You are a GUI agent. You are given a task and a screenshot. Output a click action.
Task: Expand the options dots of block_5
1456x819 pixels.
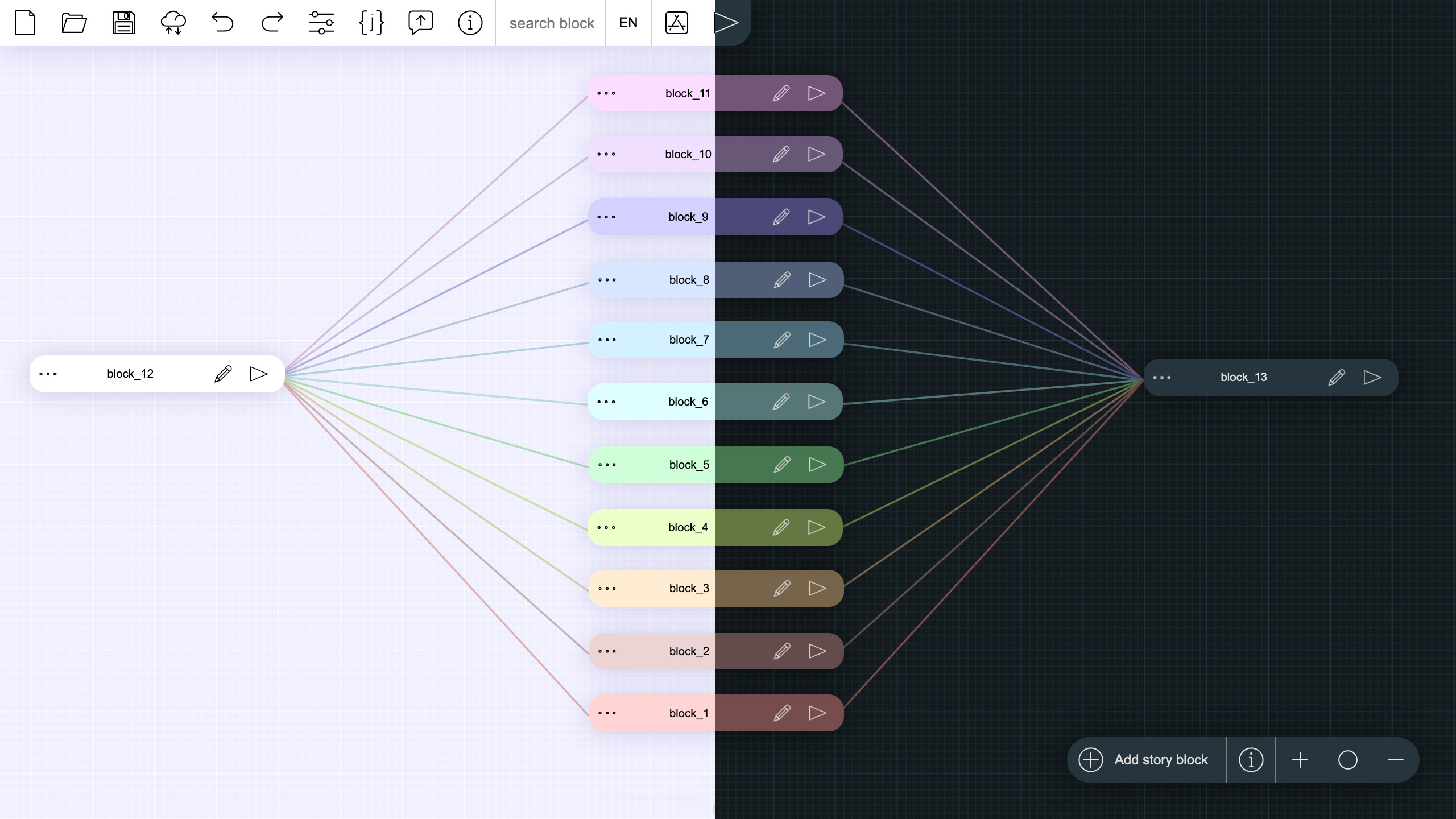[607, 465]
